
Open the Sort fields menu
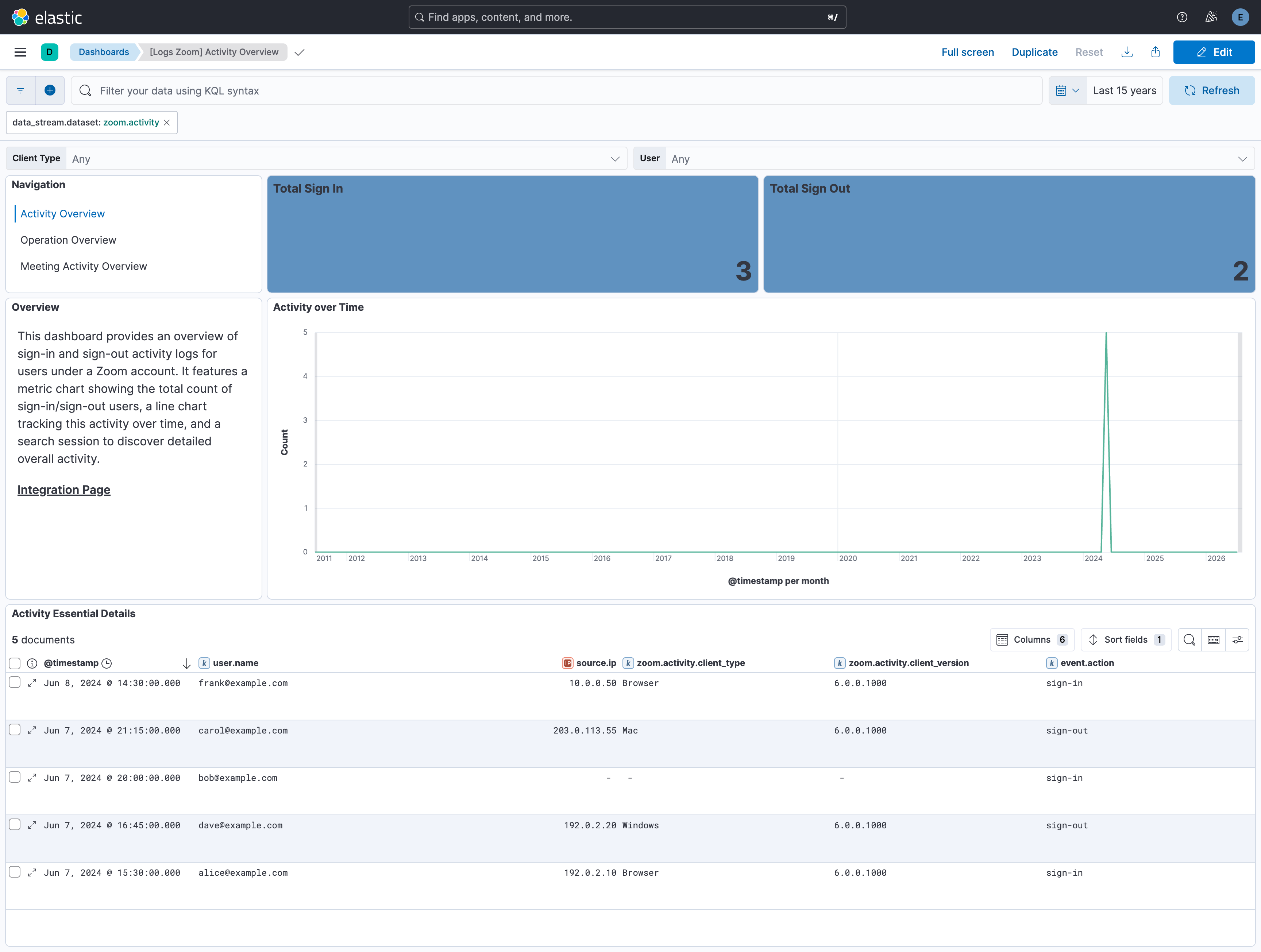[1126, 640]
